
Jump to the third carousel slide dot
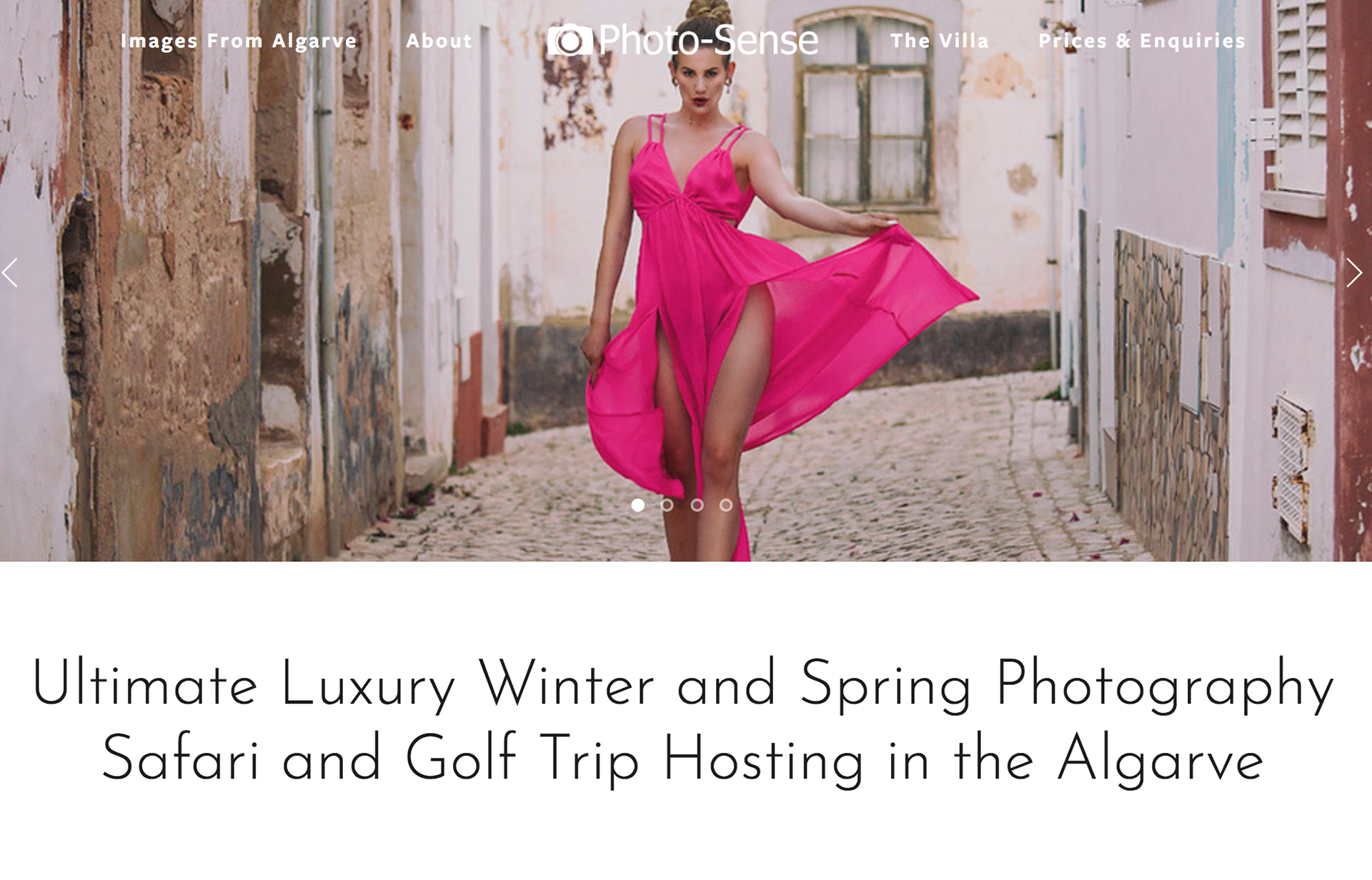pos(697,505)
